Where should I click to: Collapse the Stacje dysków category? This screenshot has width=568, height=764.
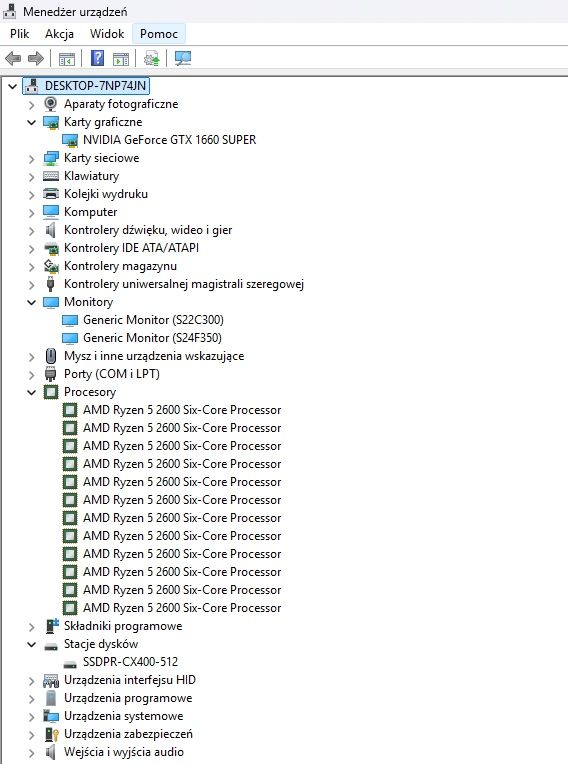[32, 644]
